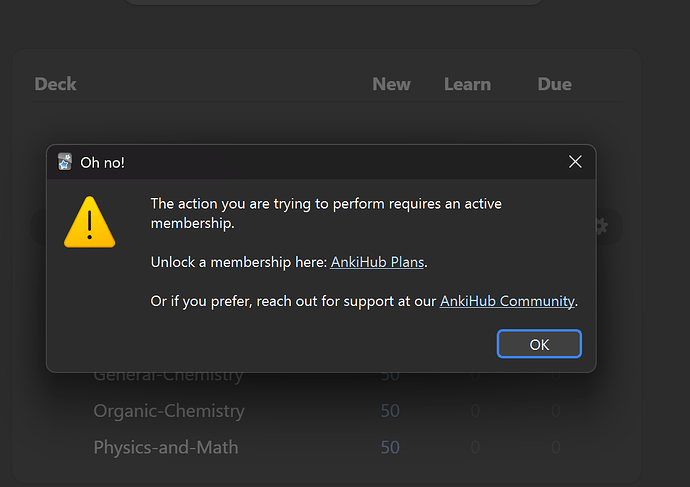Close the 'Oh no!' dialog with X

pyautogui.click(x=575, y=162)
